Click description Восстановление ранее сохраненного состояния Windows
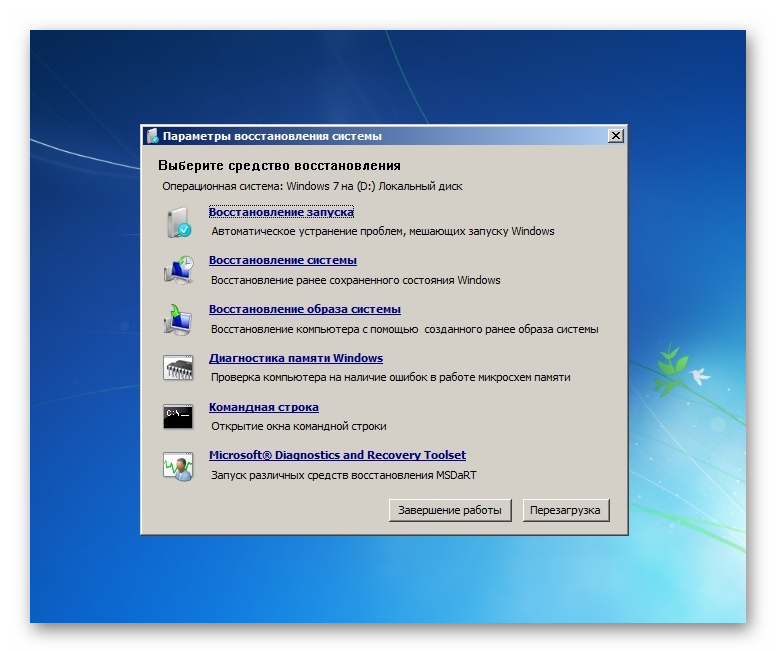 (356, 280)
